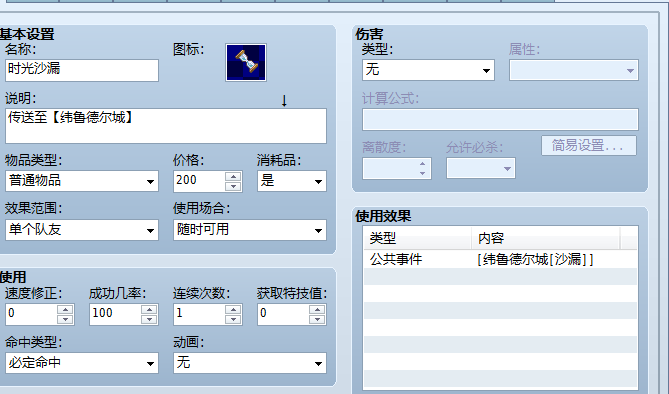Screen dimensions: 669x394
Task: Click the 类型 column header in 使用效果
Action: point(418,238)
